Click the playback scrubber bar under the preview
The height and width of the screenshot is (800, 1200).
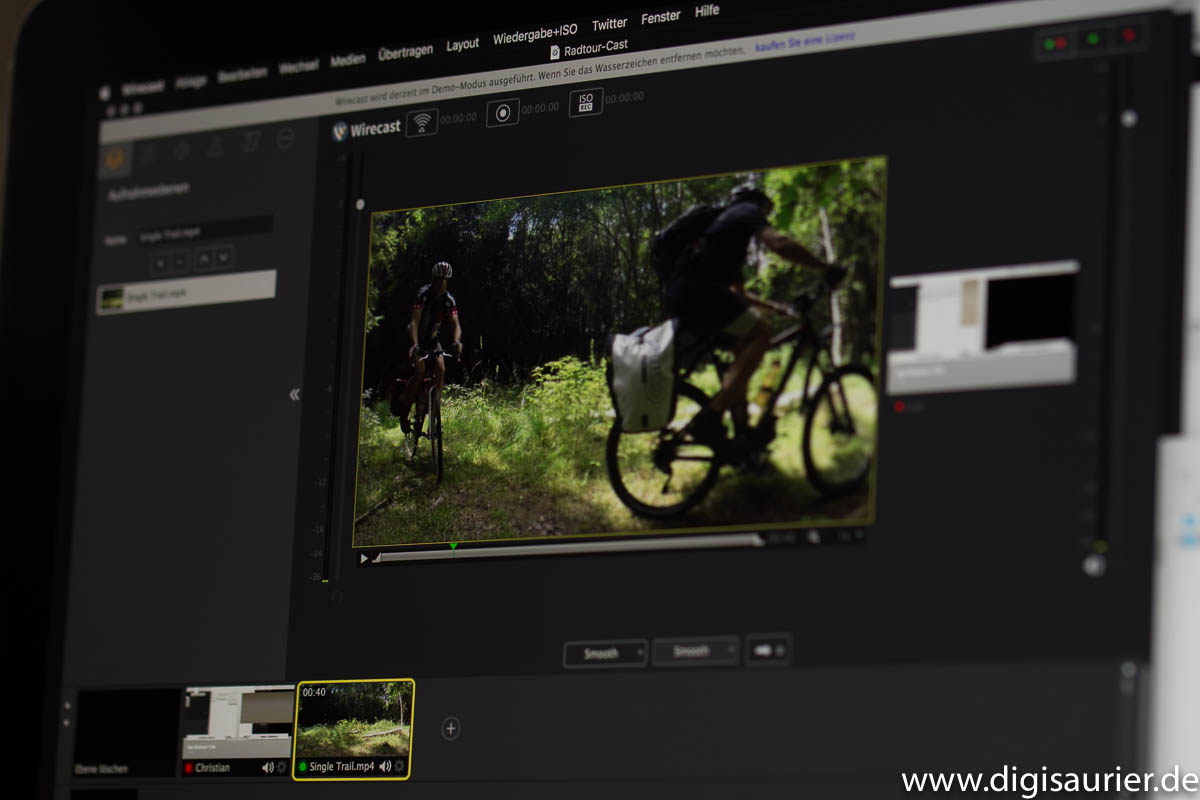coord(568,547)
